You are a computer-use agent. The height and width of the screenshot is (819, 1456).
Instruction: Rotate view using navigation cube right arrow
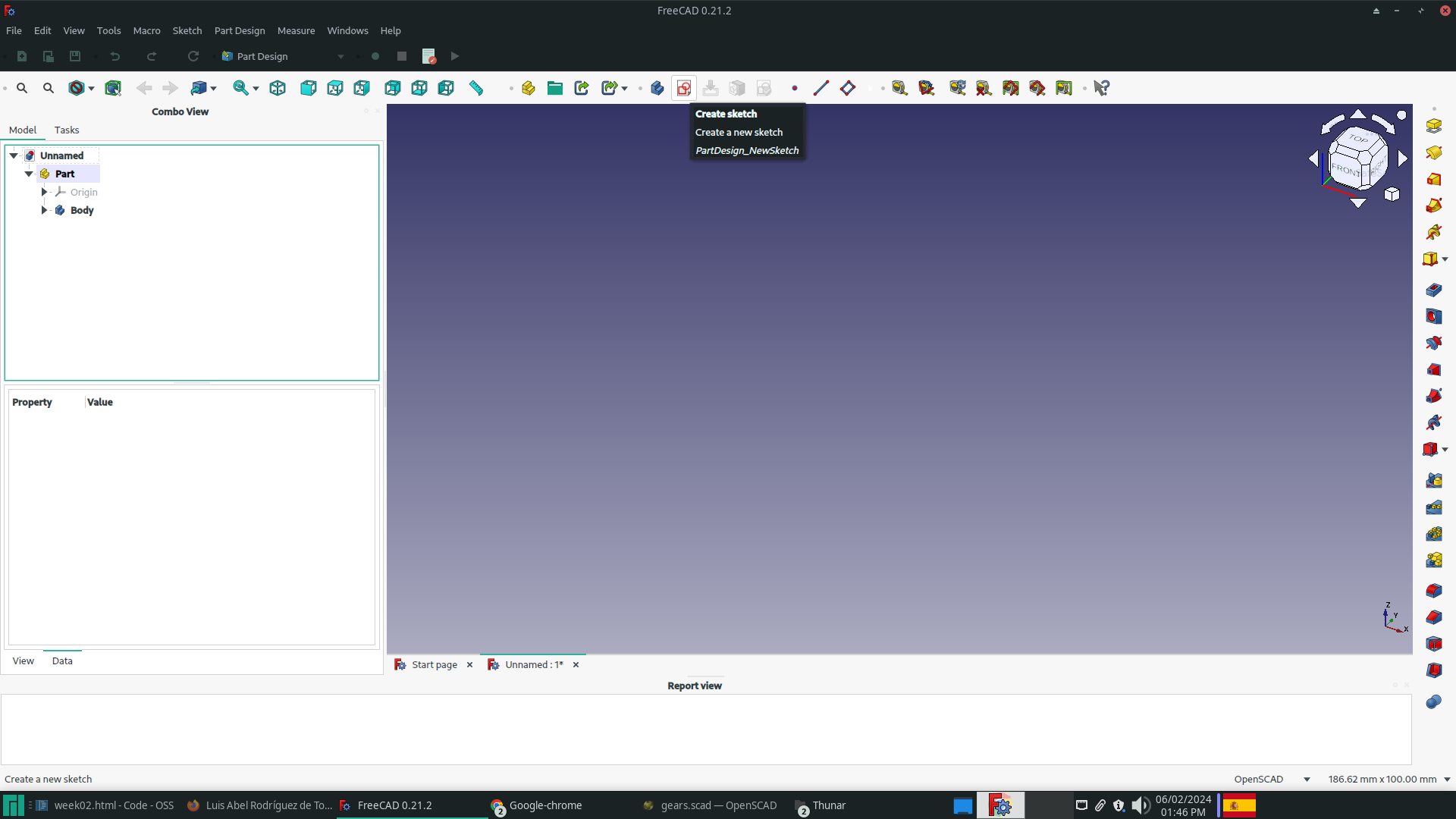click(1403, 158)
